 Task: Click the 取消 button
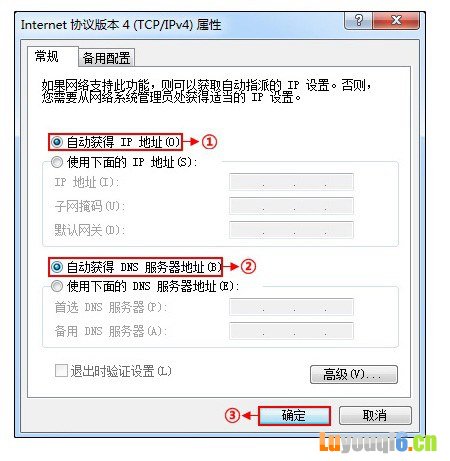coord(375,416)
